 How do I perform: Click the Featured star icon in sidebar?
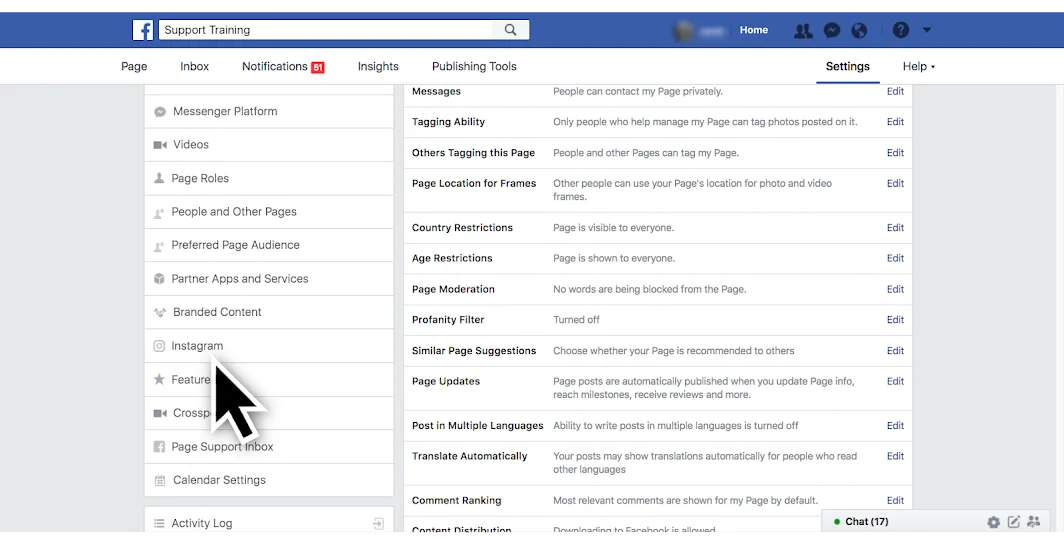[159, 379]
